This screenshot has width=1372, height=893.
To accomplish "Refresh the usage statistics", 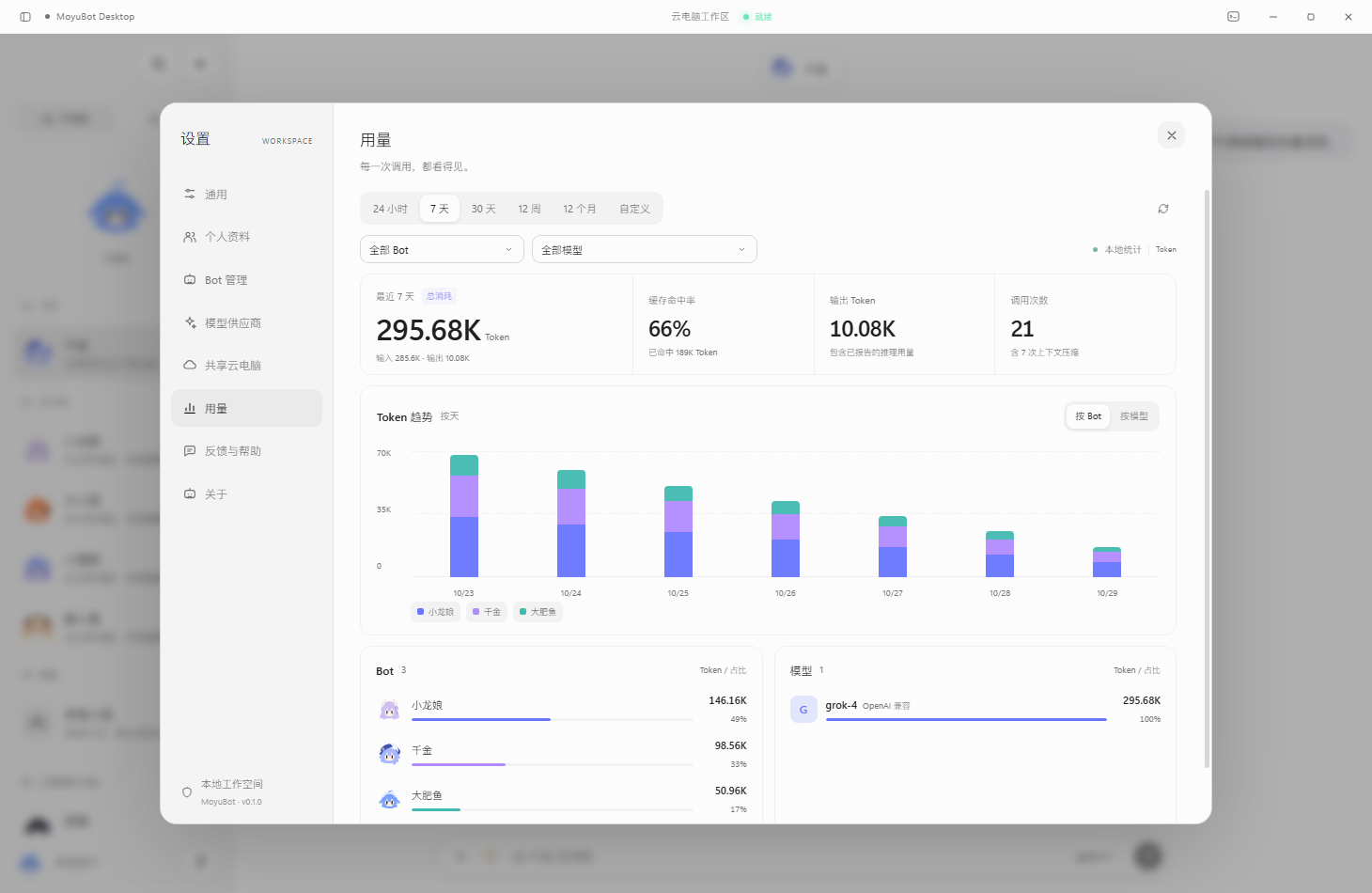I will click(x=1163, y=209).
